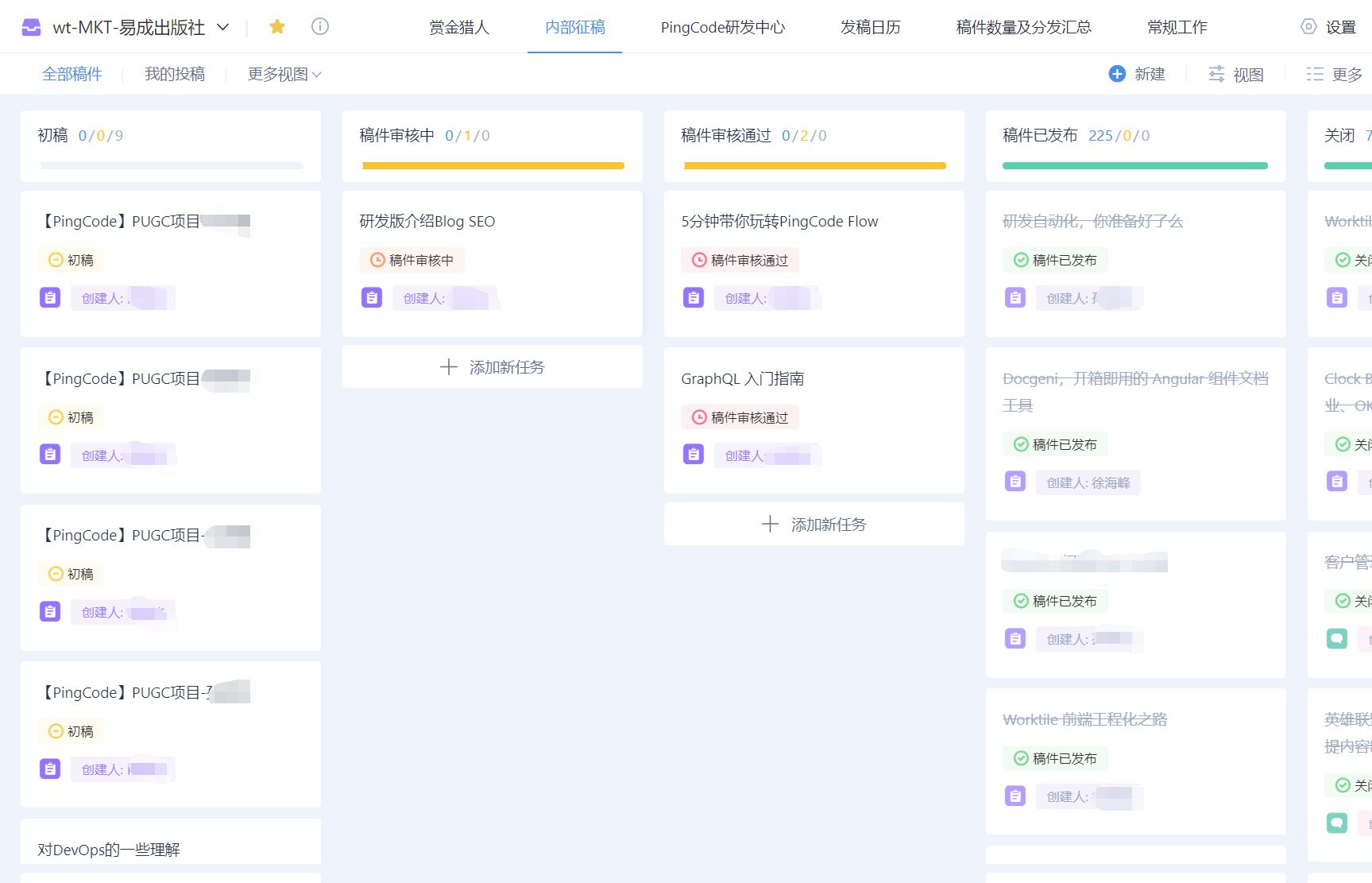
Task: Open the 研发版介绍Blog SEO card
Action: point(493,263)
